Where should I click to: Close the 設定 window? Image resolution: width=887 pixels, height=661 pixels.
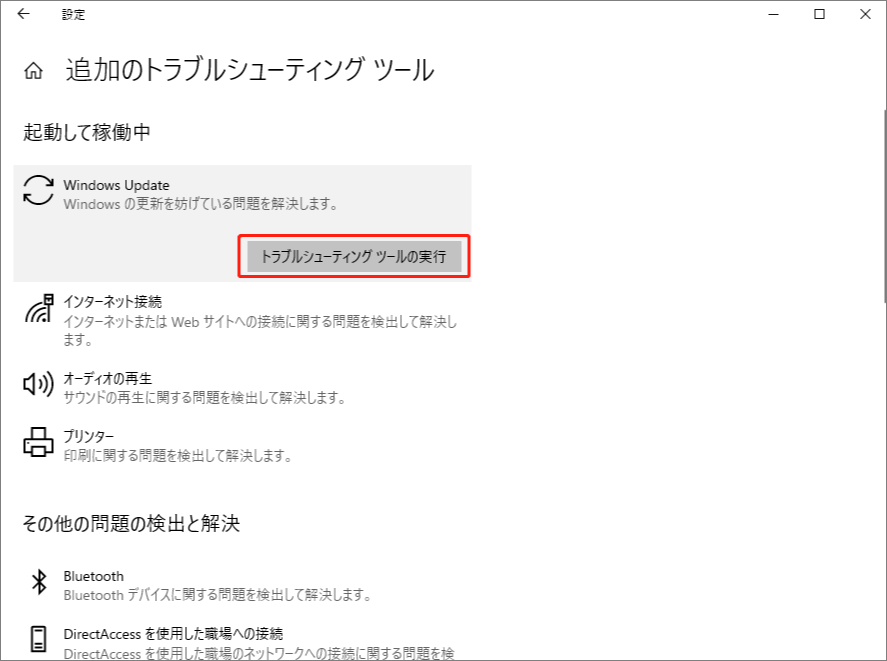[x=865, y=14]
